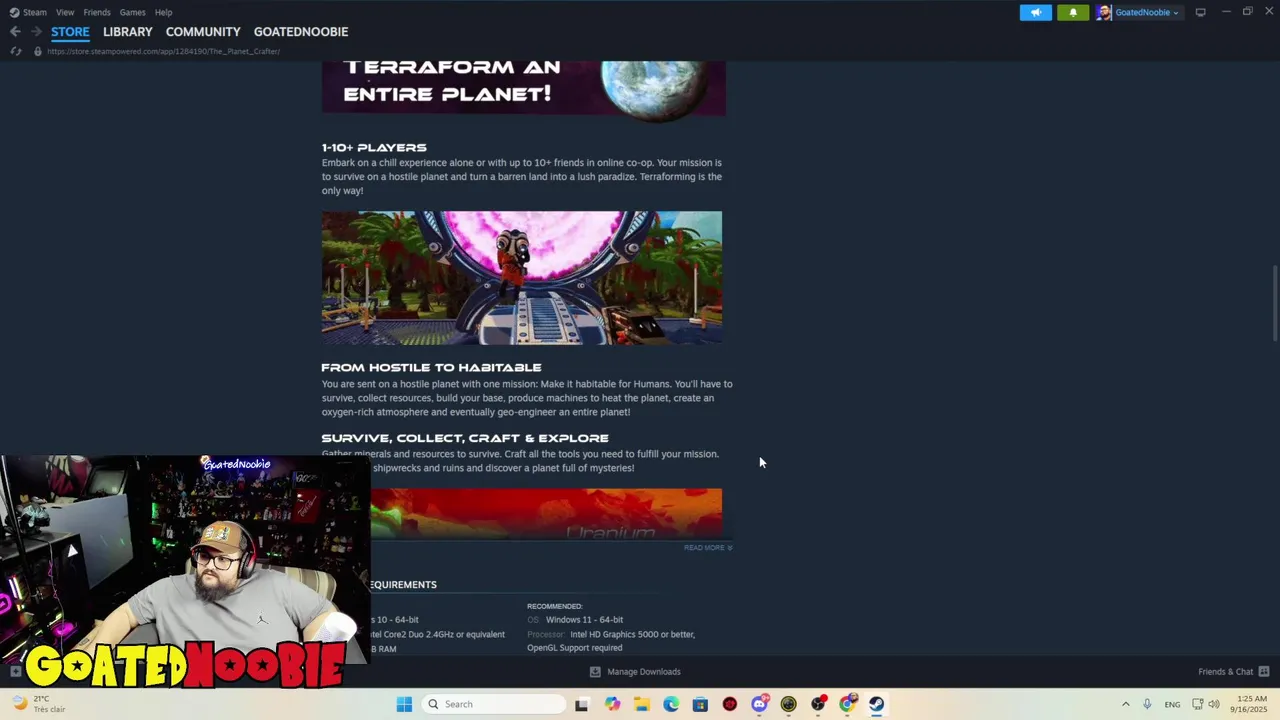Switch to the STORE tab
This screenshot has width=1280, height=720.
(70, 32)
